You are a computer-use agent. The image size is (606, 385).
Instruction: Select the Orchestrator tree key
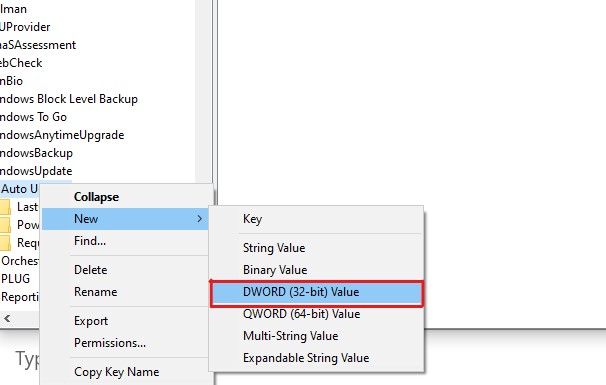[19, 261]
